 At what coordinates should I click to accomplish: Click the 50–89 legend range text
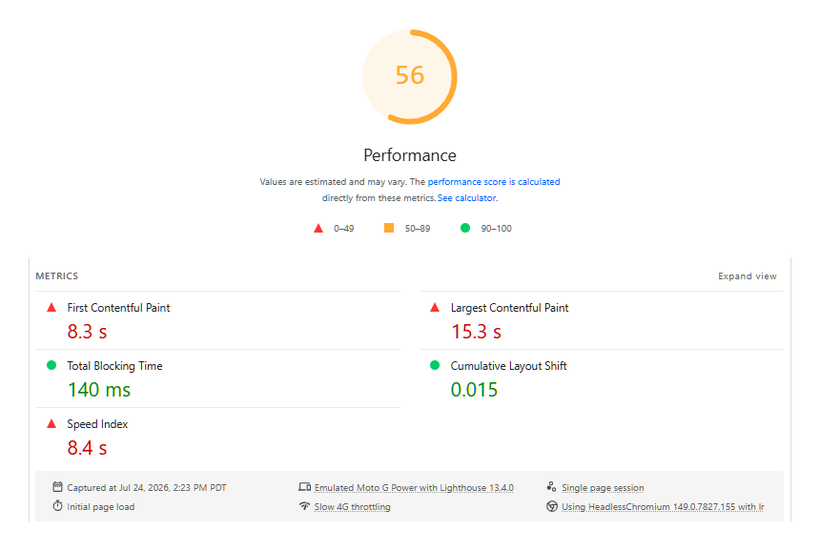pos(417,228)
